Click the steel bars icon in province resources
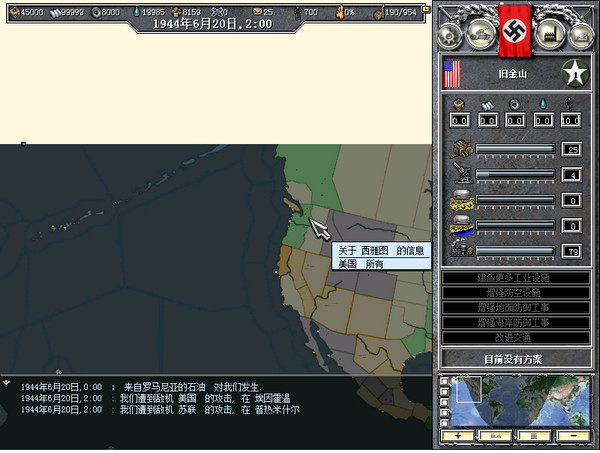The image size is (600, 453). pos(488,105)
